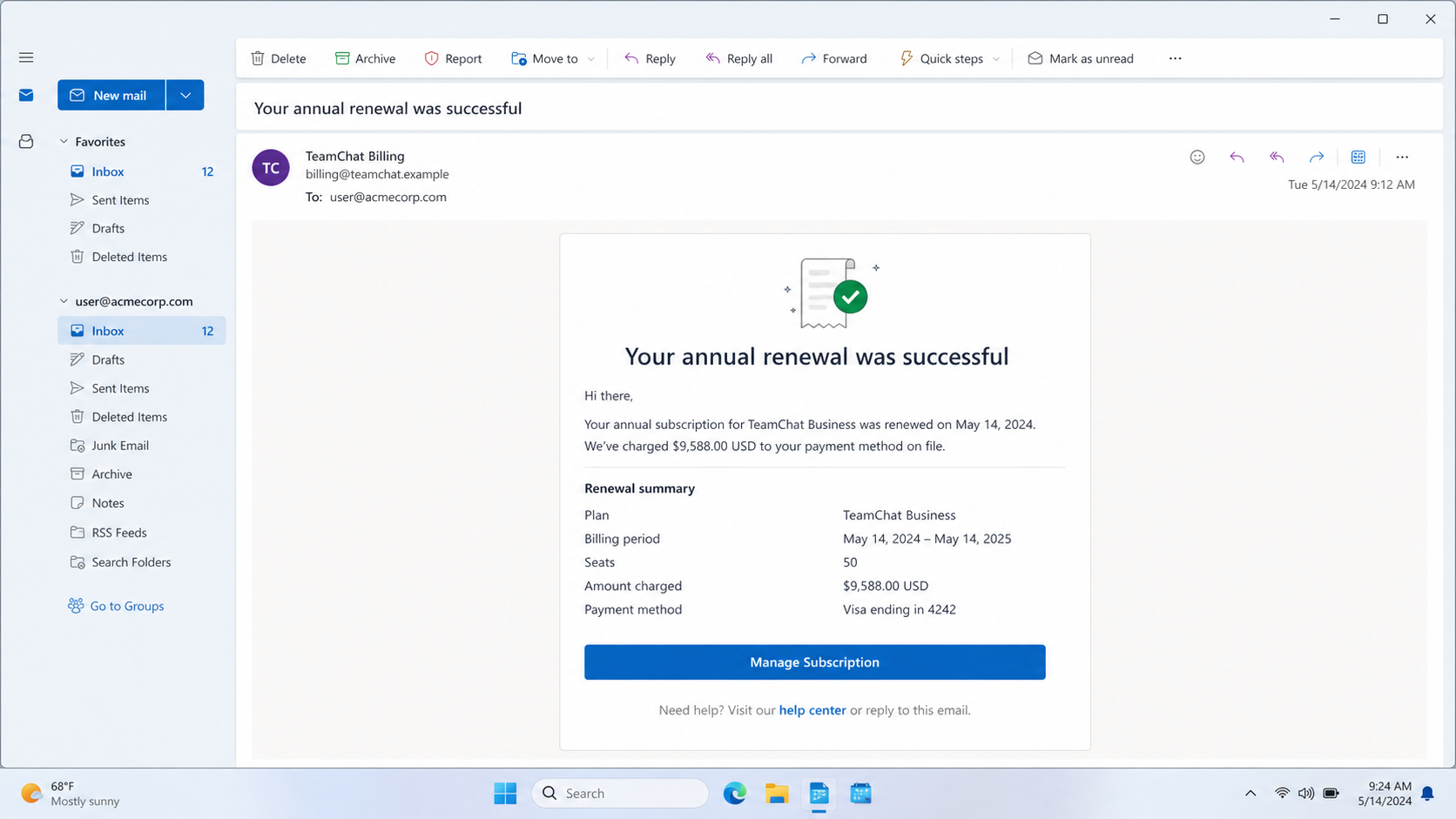1456x819 pixels.
Task: Open Drafts under Favorites
Action: [141, 228]
